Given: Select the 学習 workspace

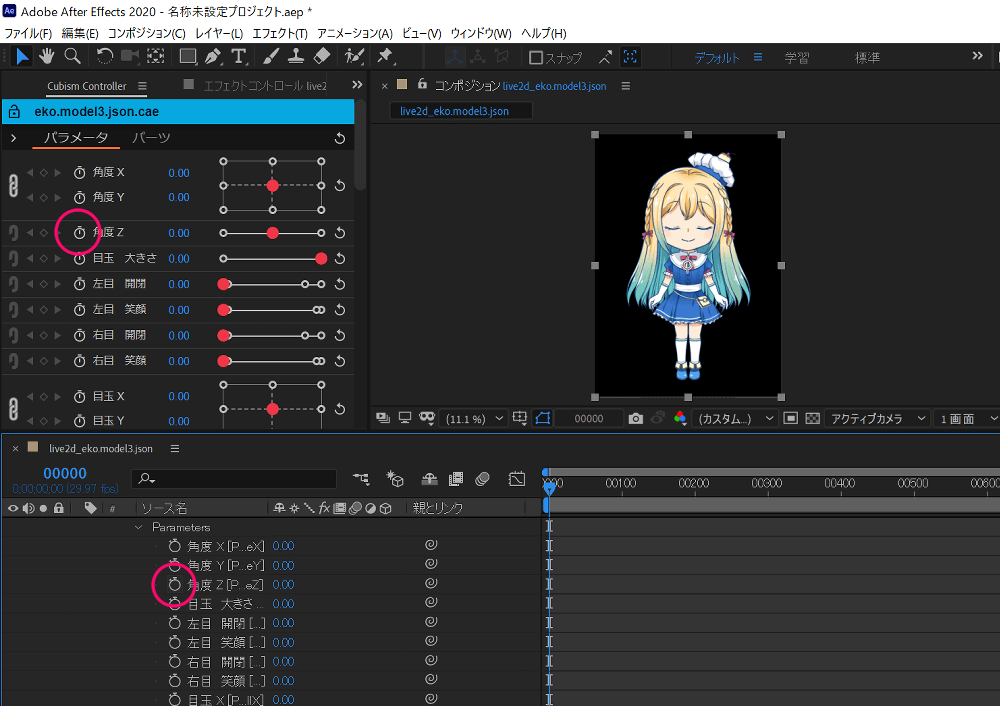Looking at the screenshot, I should (797, 58).
